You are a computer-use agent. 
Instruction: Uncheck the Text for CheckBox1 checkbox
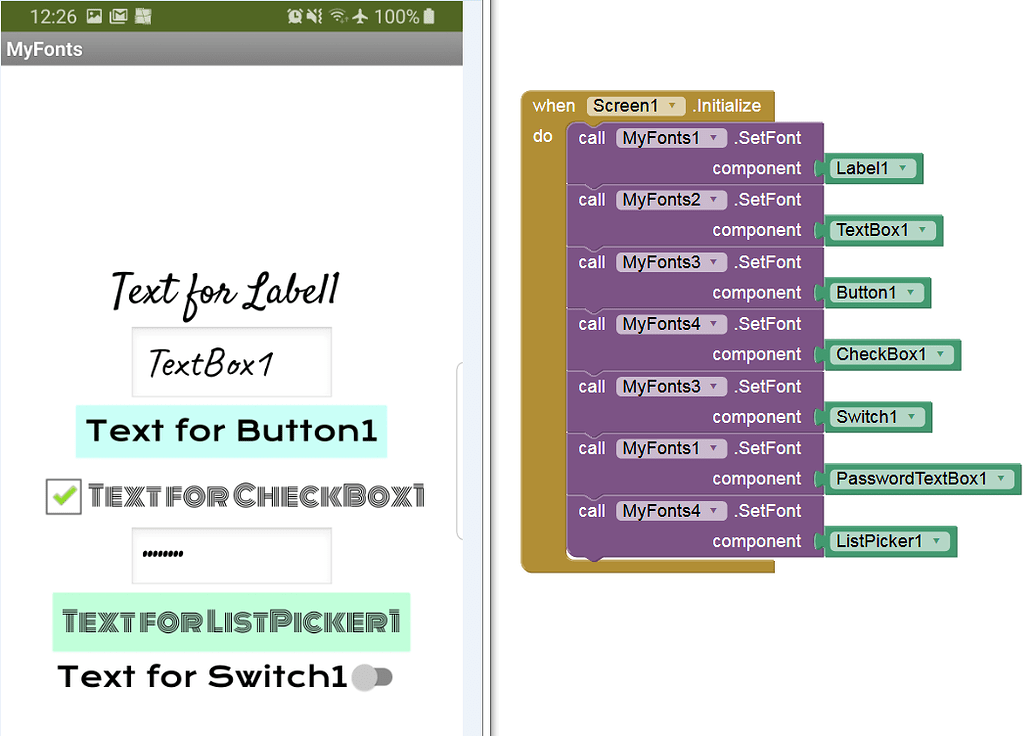point(63,496)
